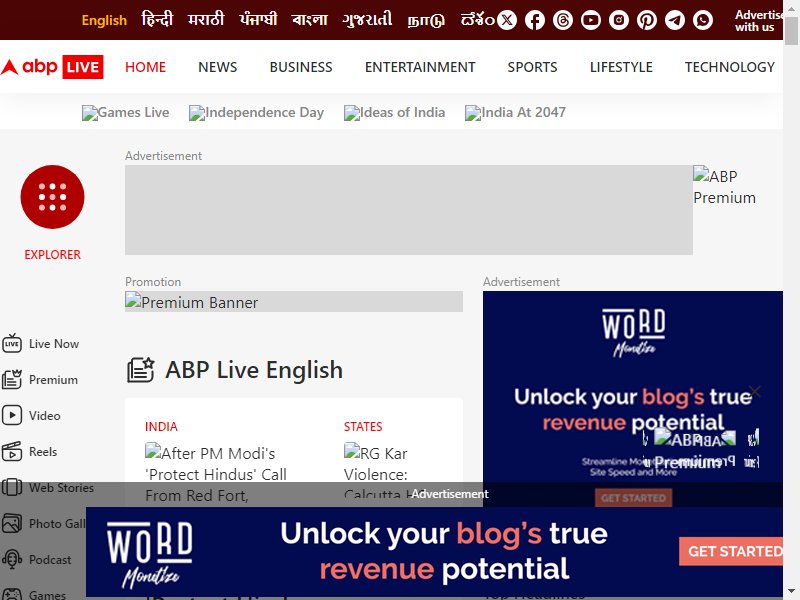This screenshot has height=600, width=800.
Task: Open the YouTube social icon
Action: (591, 20)
